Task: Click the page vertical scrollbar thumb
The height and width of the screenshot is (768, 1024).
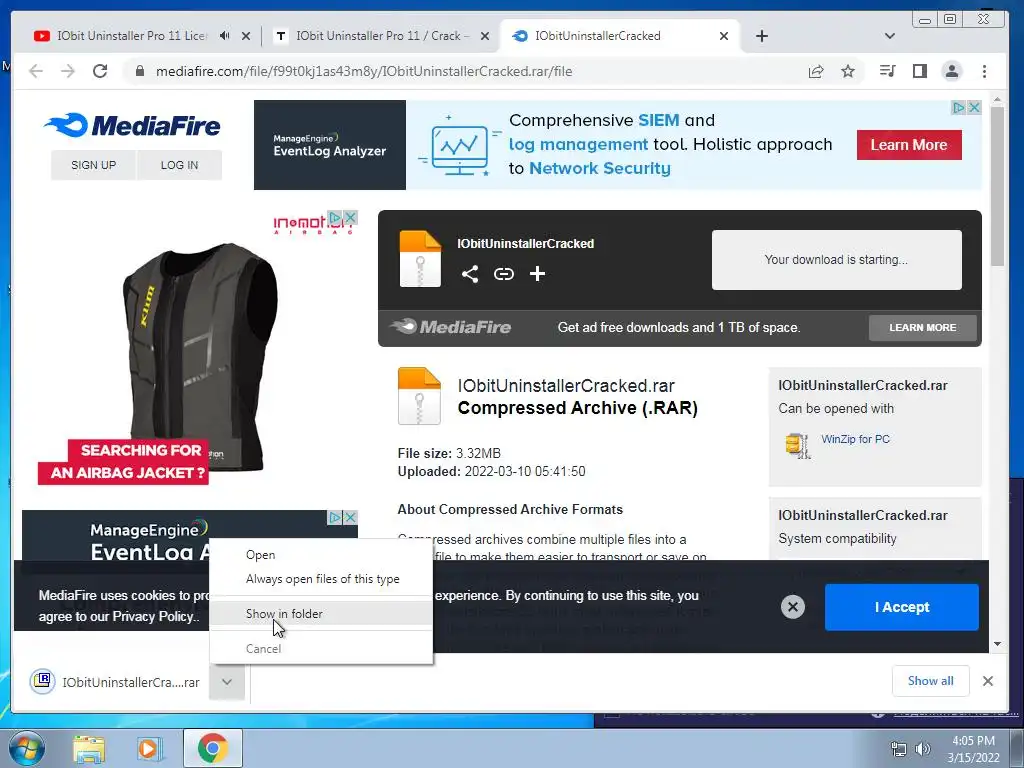Action: click(997, 186)
